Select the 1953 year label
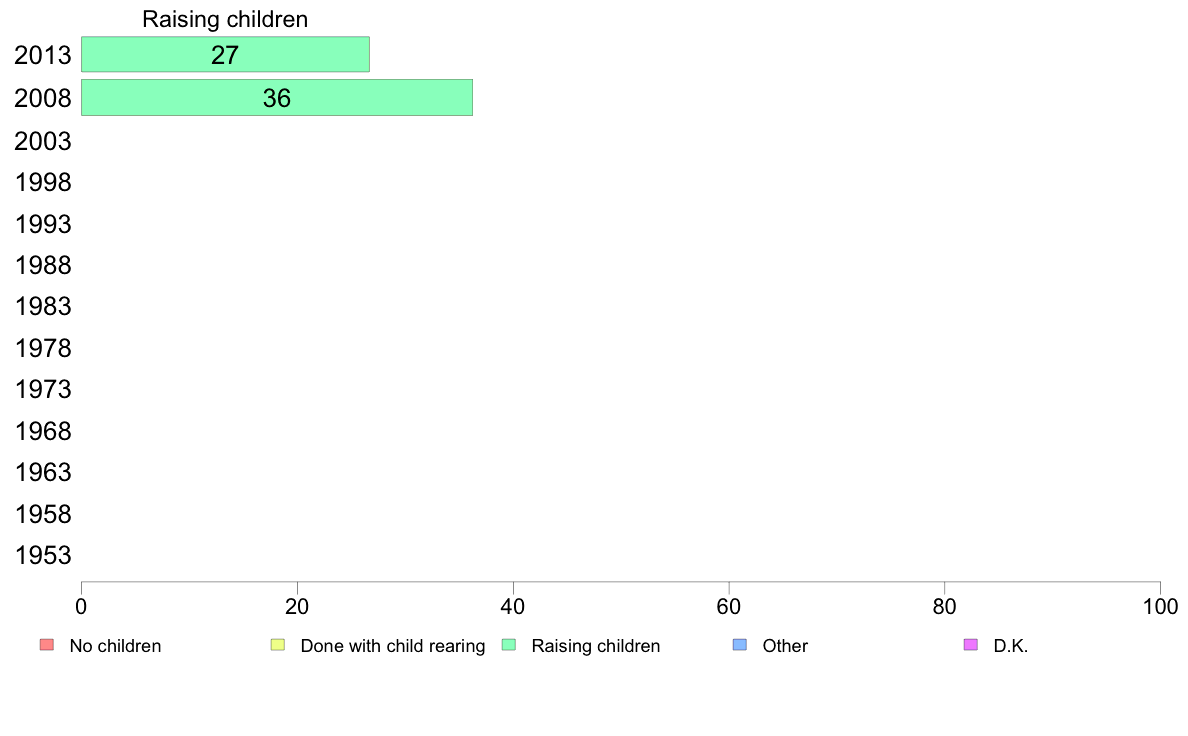 (43, 556)
